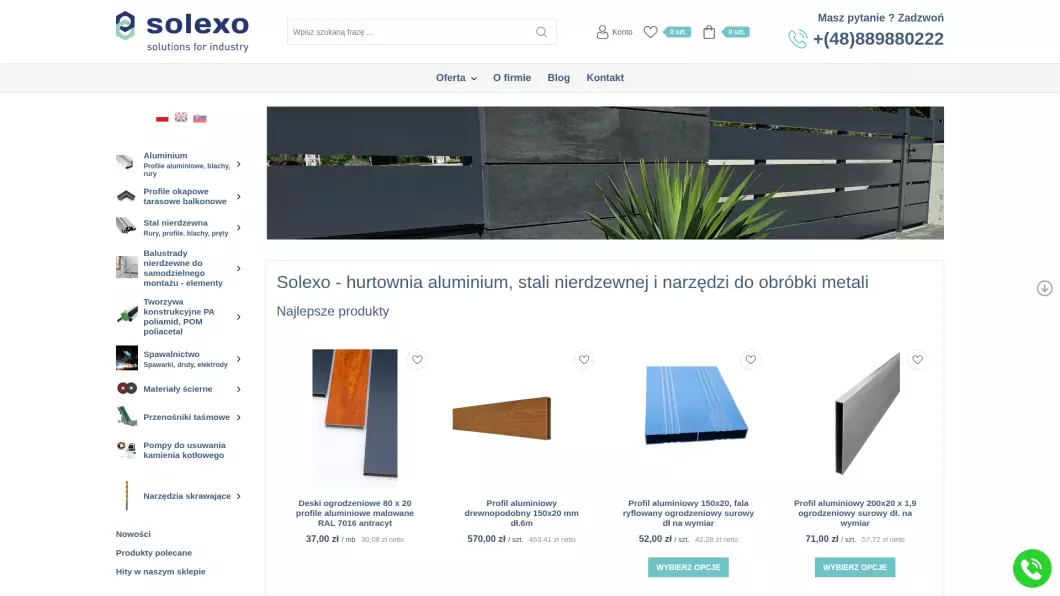
Task: Open the O firmie menu item
Action: pos(512,78)
